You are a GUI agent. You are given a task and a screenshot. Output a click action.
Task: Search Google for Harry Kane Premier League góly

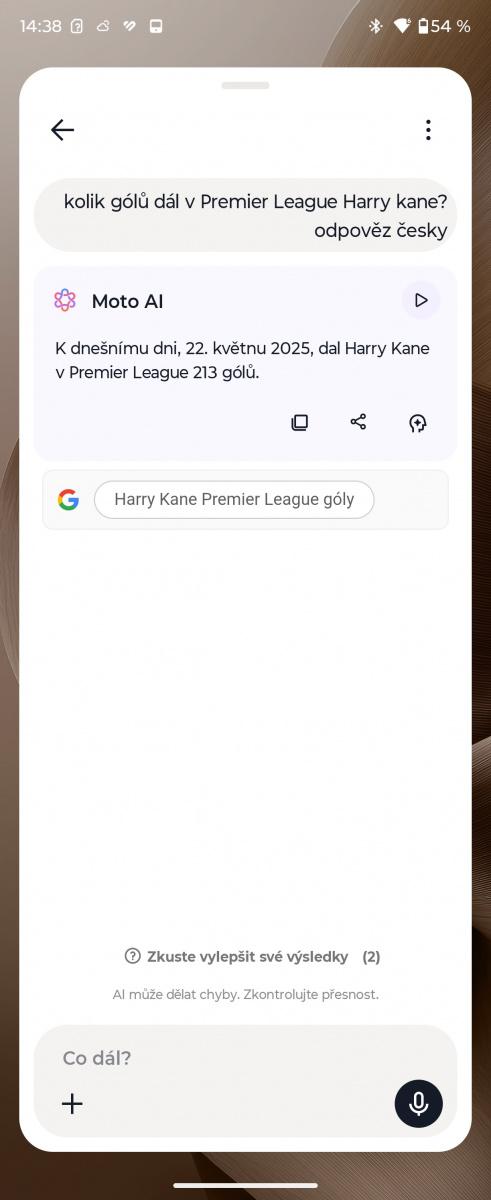pyautogui.click(x=234, y=500)
